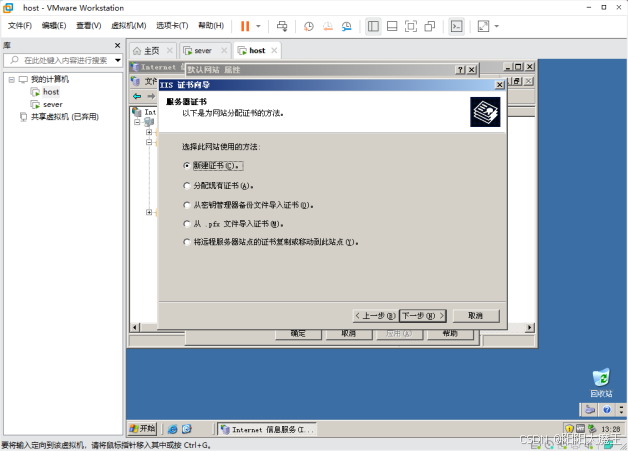Select 从 .pfx 文件导入证书 radio option
Screen dimensions: 628x451
tap(186, 223)
